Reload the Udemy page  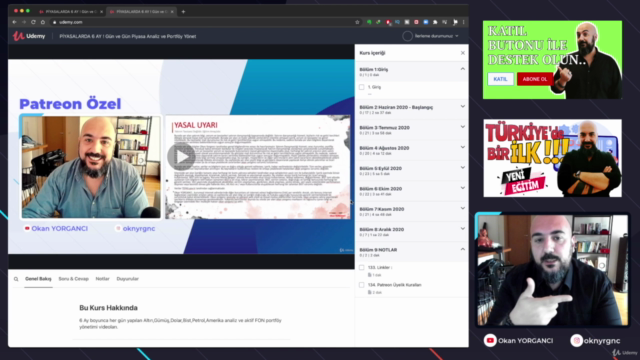[x=33, y=22]
